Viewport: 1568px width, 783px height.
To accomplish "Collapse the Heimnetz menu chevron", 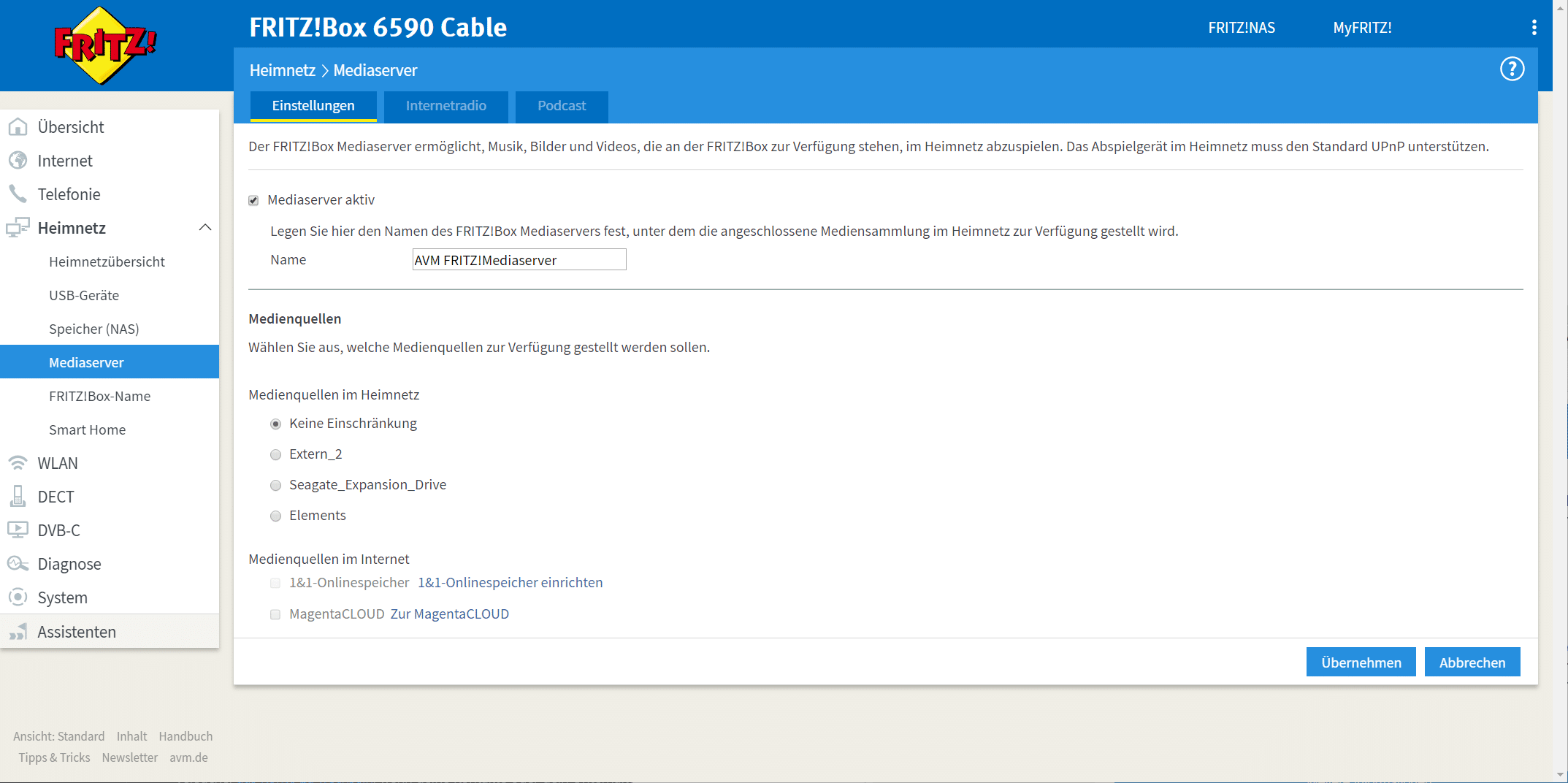I will coord(205,228).
